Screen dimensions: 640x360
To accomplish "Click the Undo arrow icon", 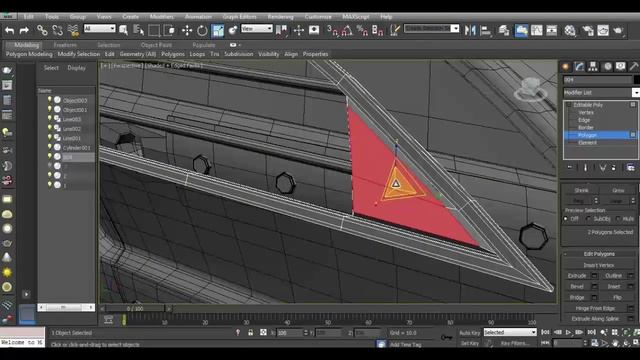I will click(9, 30).
